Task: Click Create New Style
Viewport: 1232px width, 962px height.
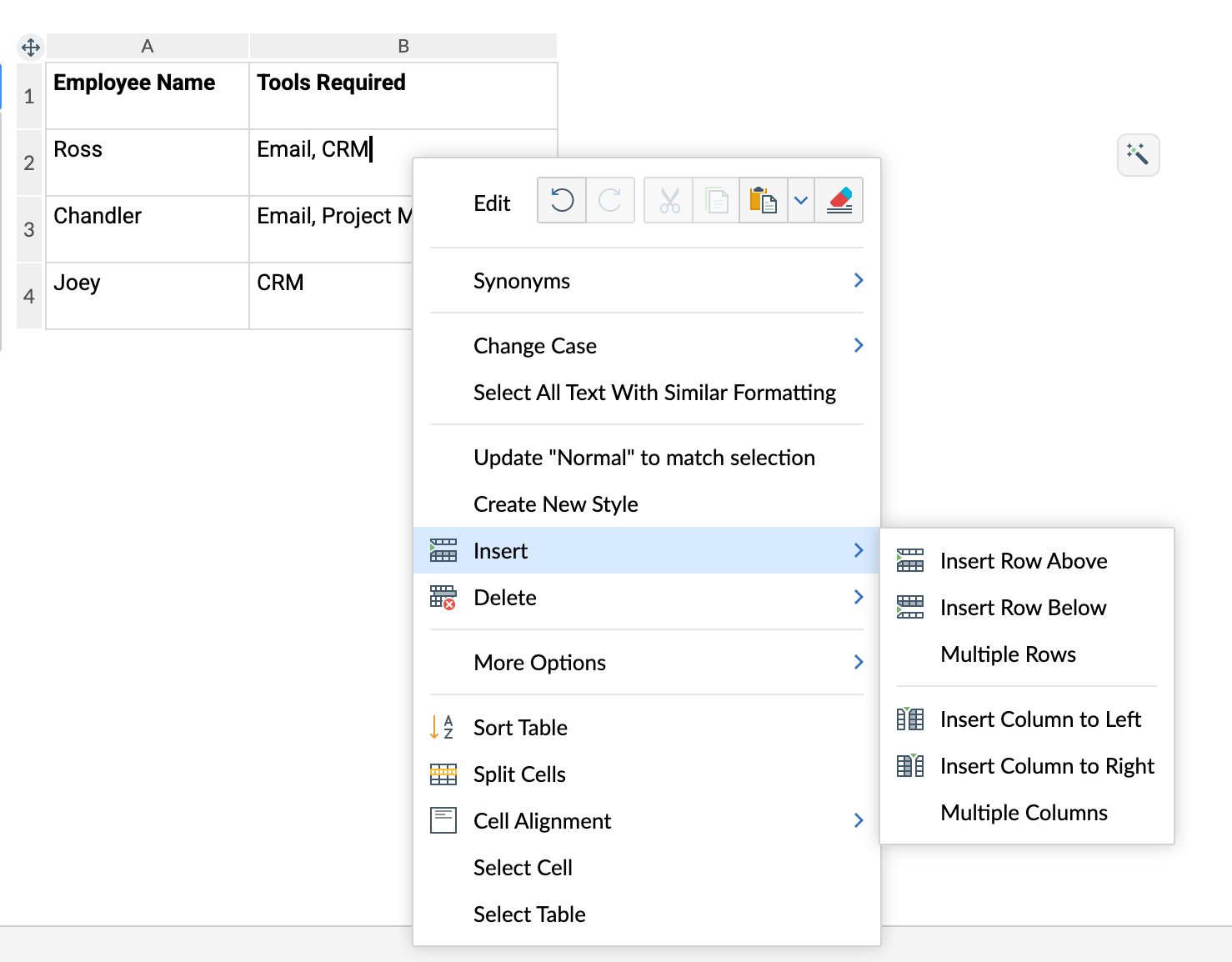Action: [x=556, y=504]
